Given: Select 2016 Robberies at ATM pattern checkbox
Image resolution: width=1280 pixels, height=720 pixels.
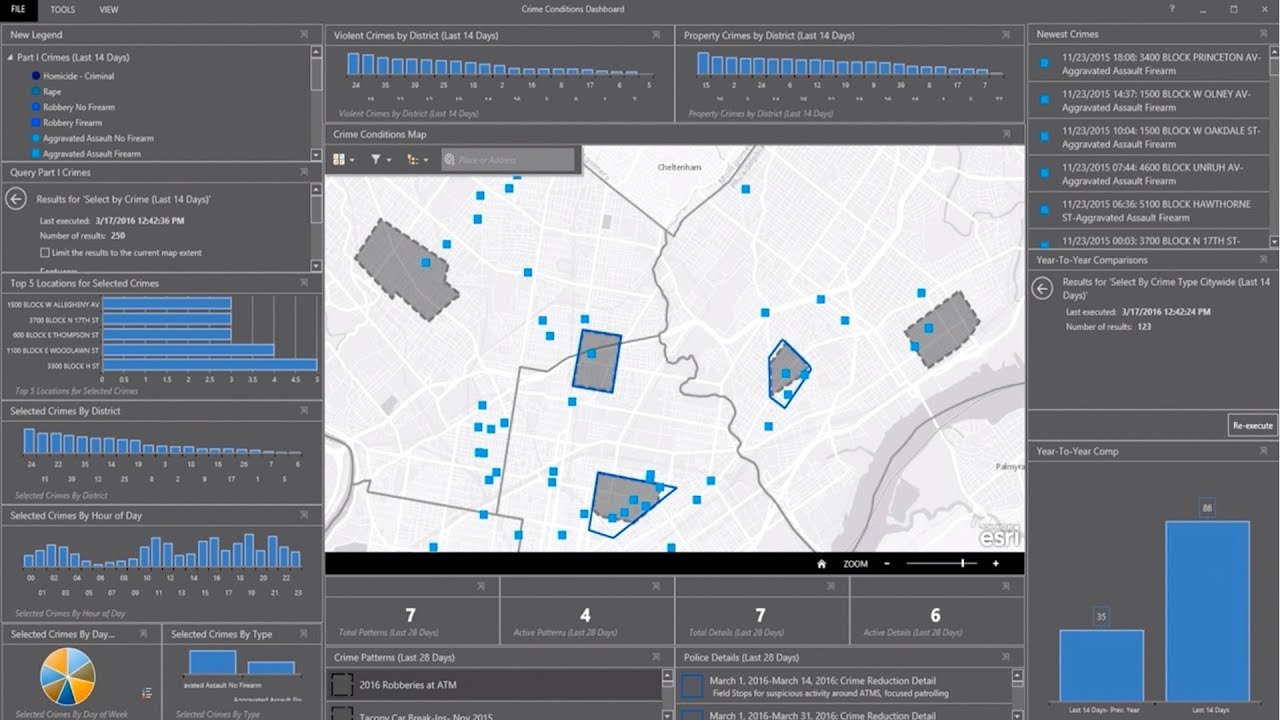Looking at the screenshot, I should (x=343, y=684).
